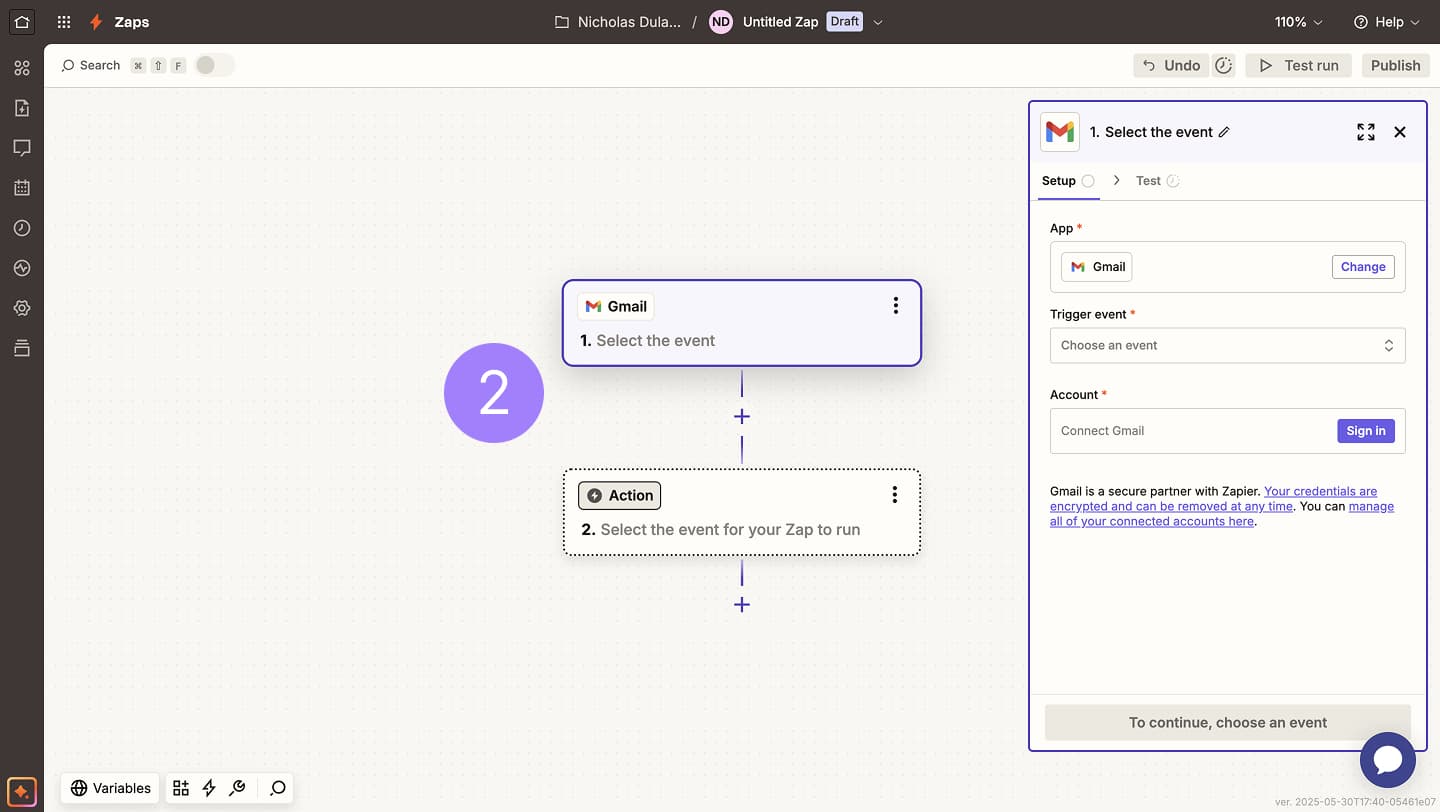
Task: Open the Help dropdown menu
Action: point(1386,22)
